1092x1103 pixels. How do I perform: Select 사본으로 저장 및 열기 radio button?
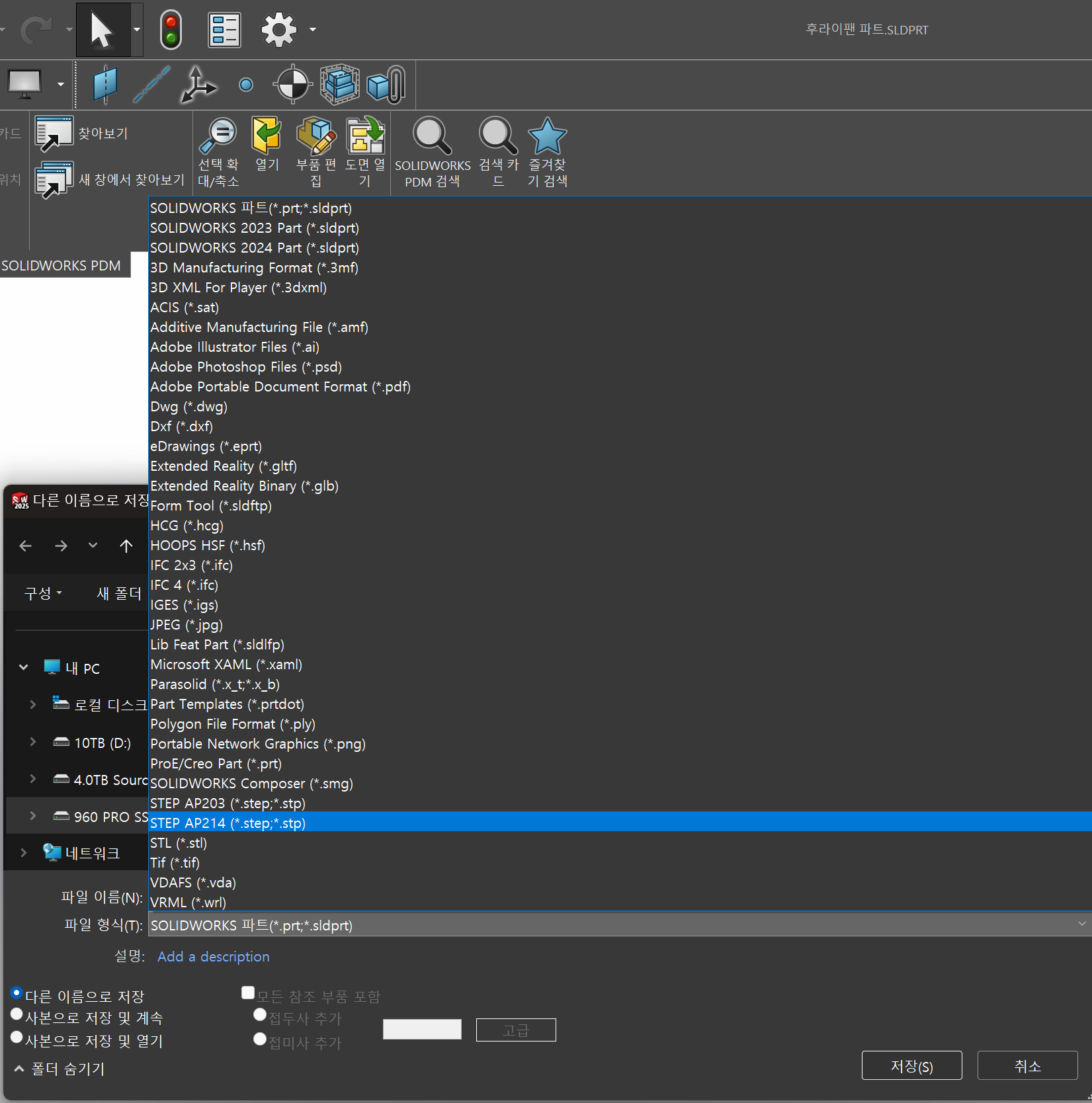pos(17,1038)
